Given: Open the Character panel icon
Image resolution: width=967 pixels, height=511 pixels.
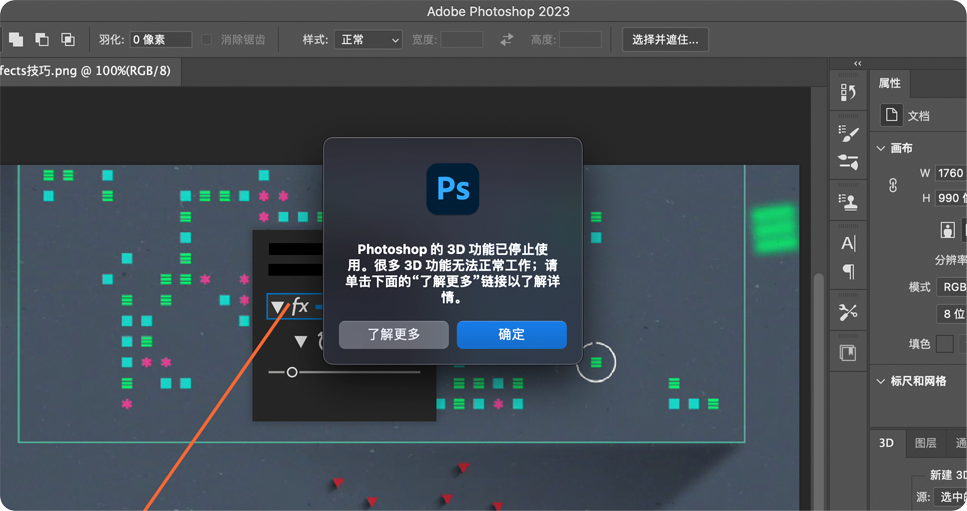Looking at the screenshot, I should tap(848, 243).
